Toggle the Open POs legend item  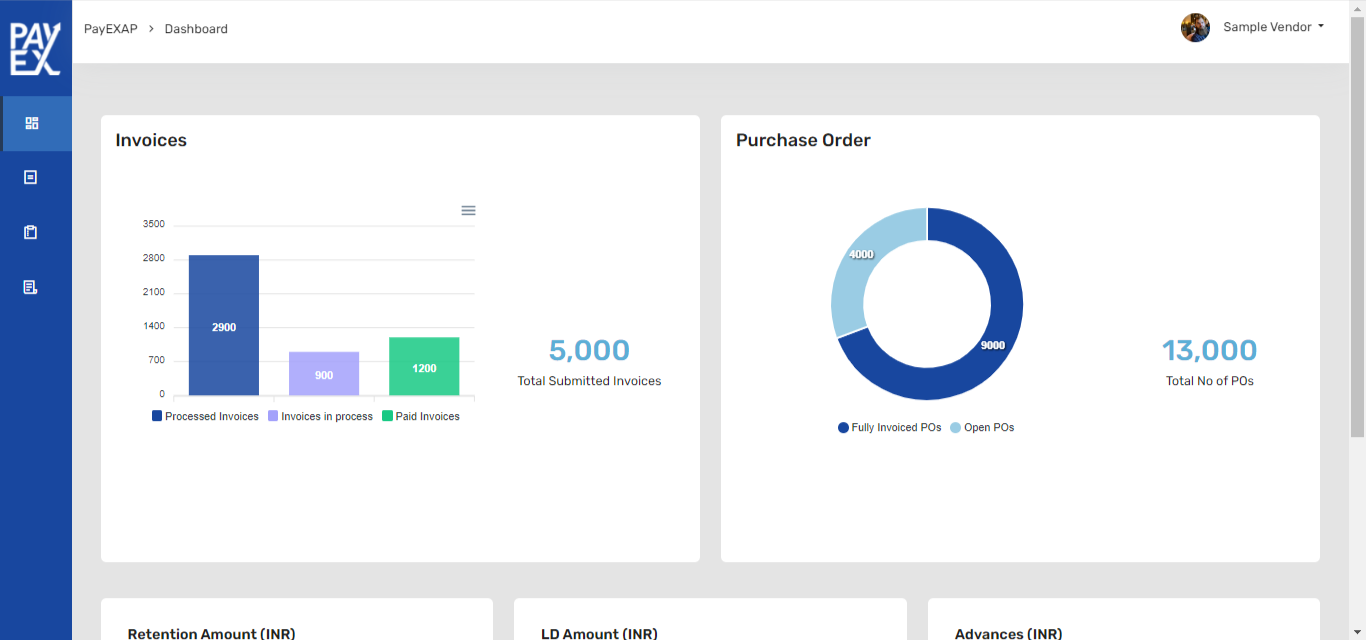[982, 427]
